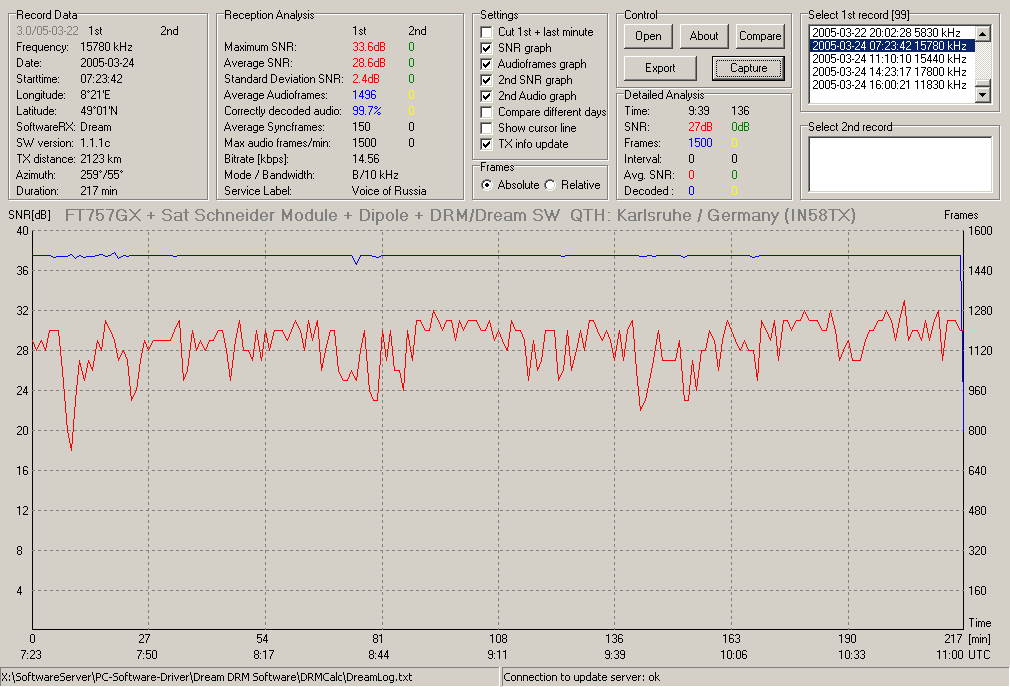Turn on Show cursor line
The height and width of the screenshot is (687, 1010).
486,128
